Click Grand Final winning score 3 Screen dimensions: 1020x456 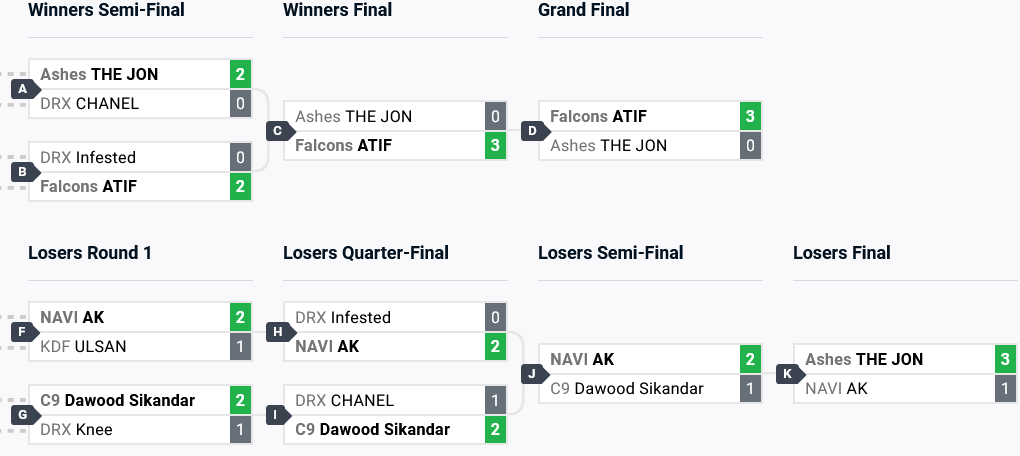[750, 116]
